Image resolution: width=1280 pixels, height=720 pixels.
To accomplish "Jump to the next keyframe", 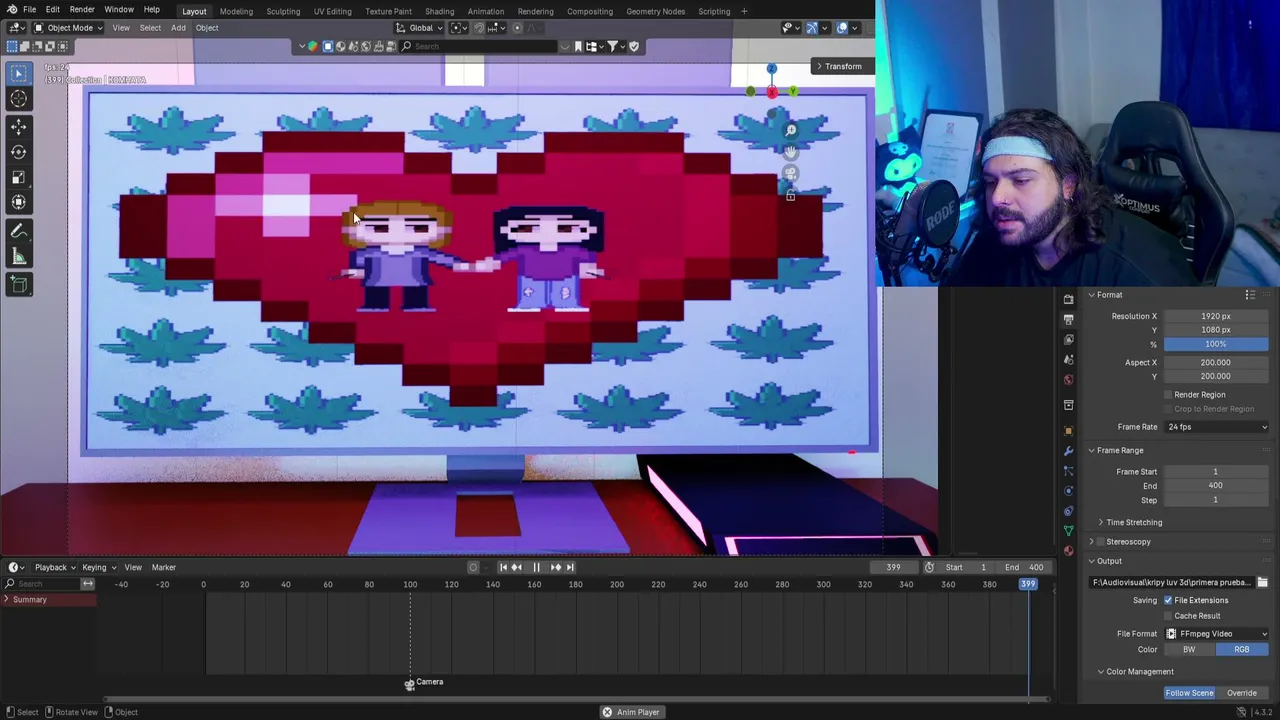I will (556, 567).
